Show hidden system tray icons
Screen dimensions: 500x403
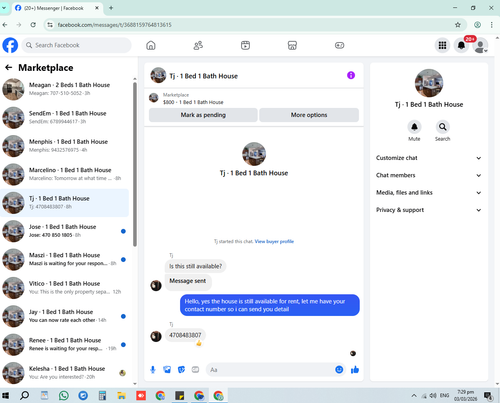(414, 396)
